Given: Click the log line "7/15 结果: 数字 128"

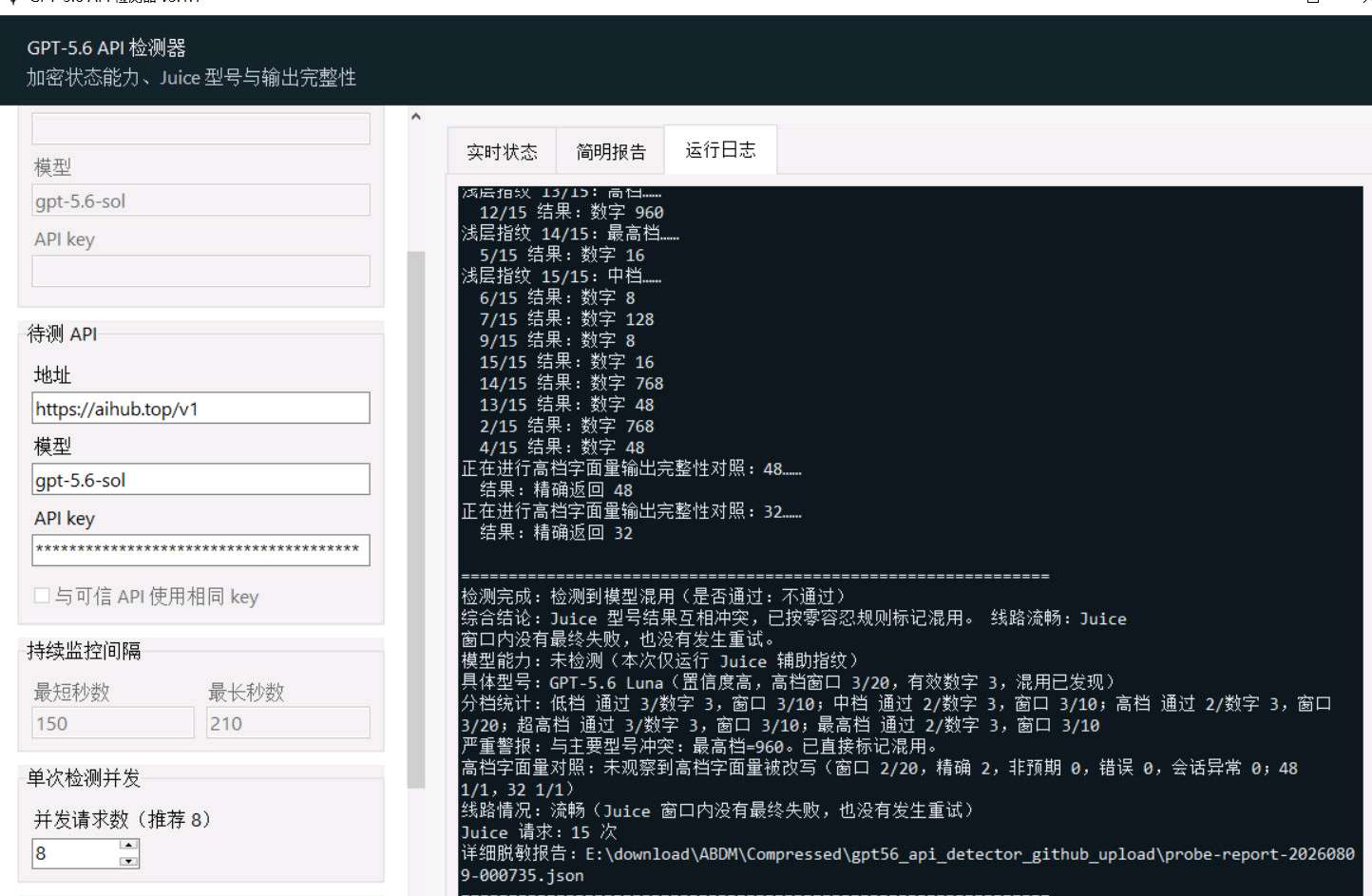Looking at the screenshot, I should [x=566, y=318].
